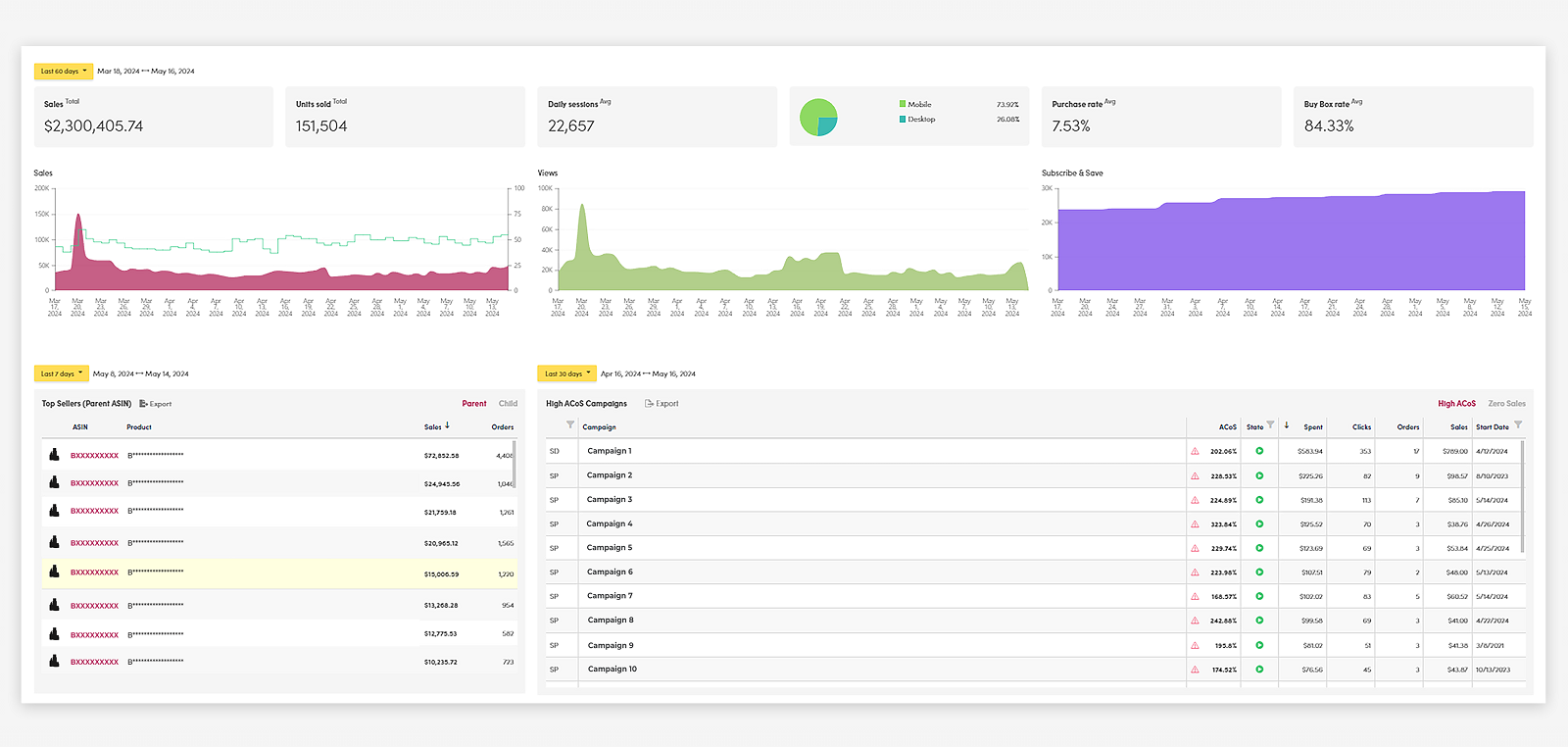Switch to the Child ASIN tab
Image resolution: width=1568 pixels, height=747 pixels.
tap(508, 404)
